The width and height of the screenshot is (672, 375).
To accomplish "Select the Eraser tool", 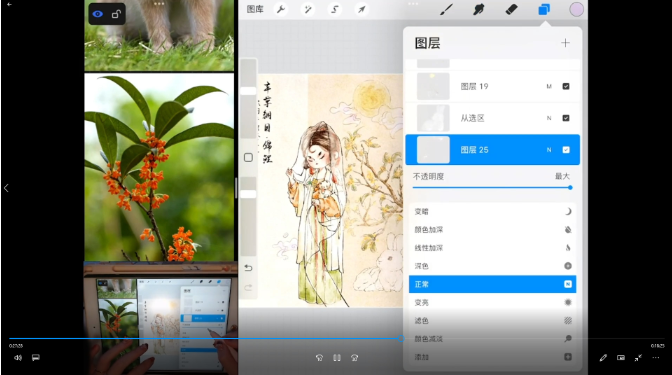I will click(511, 9).
